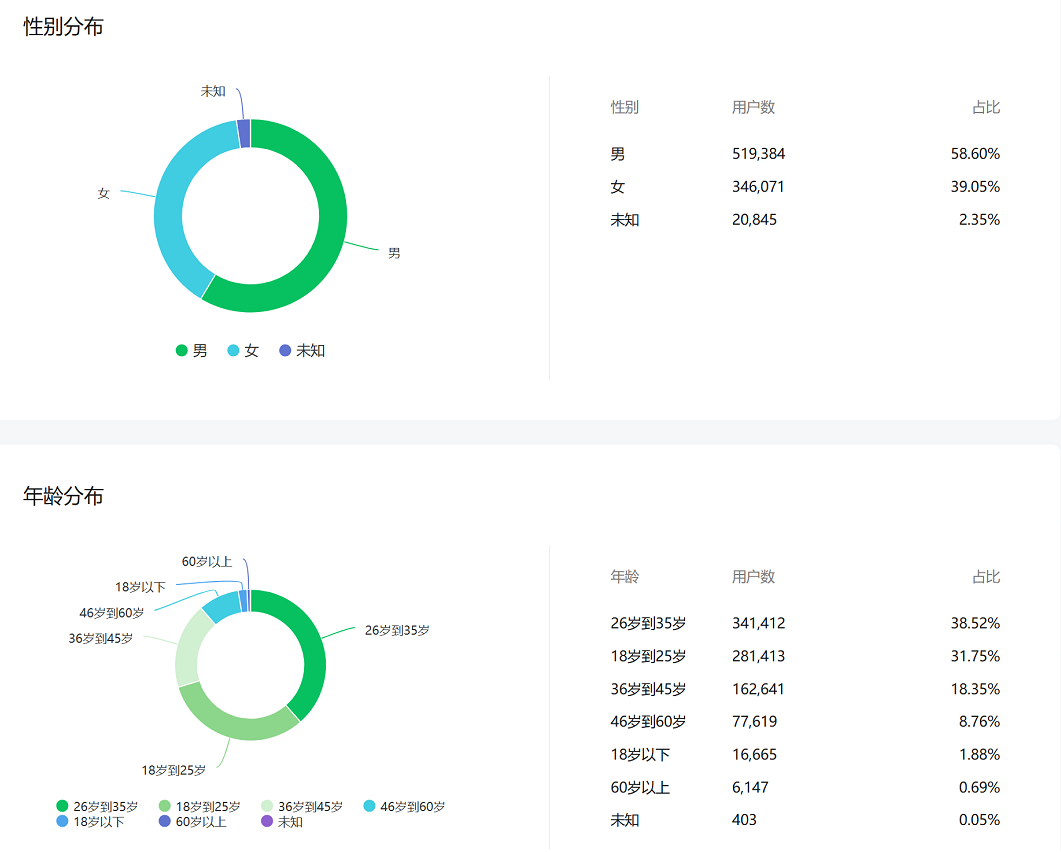
Task: Toggle 26岁到35岁 in the age legend
Action: tap(97, 806)
